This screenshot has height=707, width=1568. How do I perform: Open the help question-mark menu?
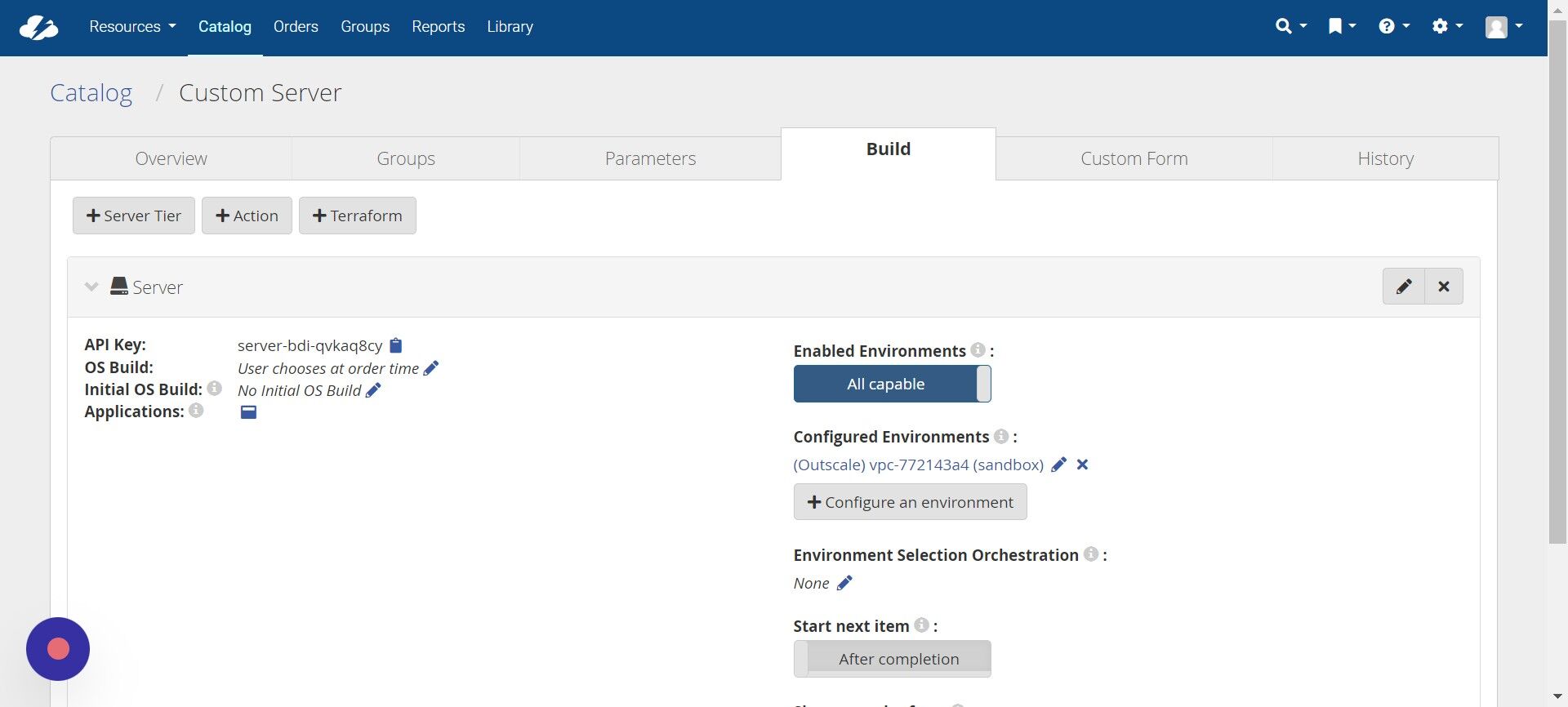coord(1394,26)
